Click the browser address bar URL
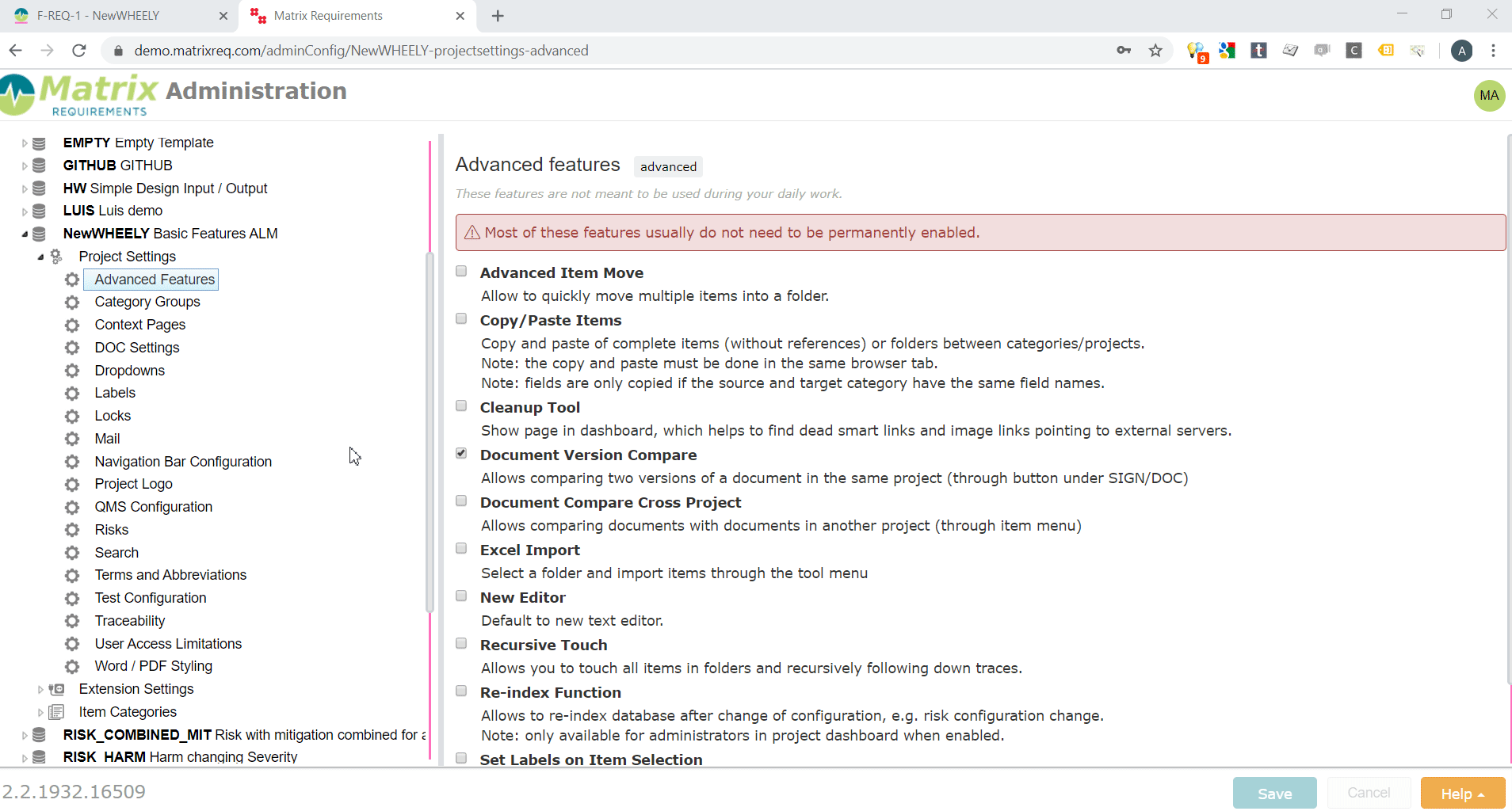The image size is (1512, 811). tap(361, 51)
